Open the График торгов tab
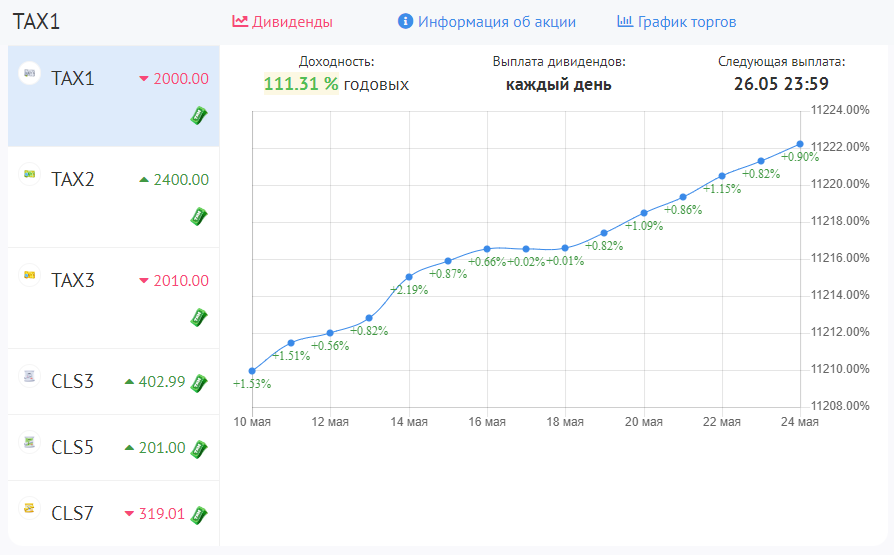Image resolution: width=894 pixels, height=555 pixels. 677,22
